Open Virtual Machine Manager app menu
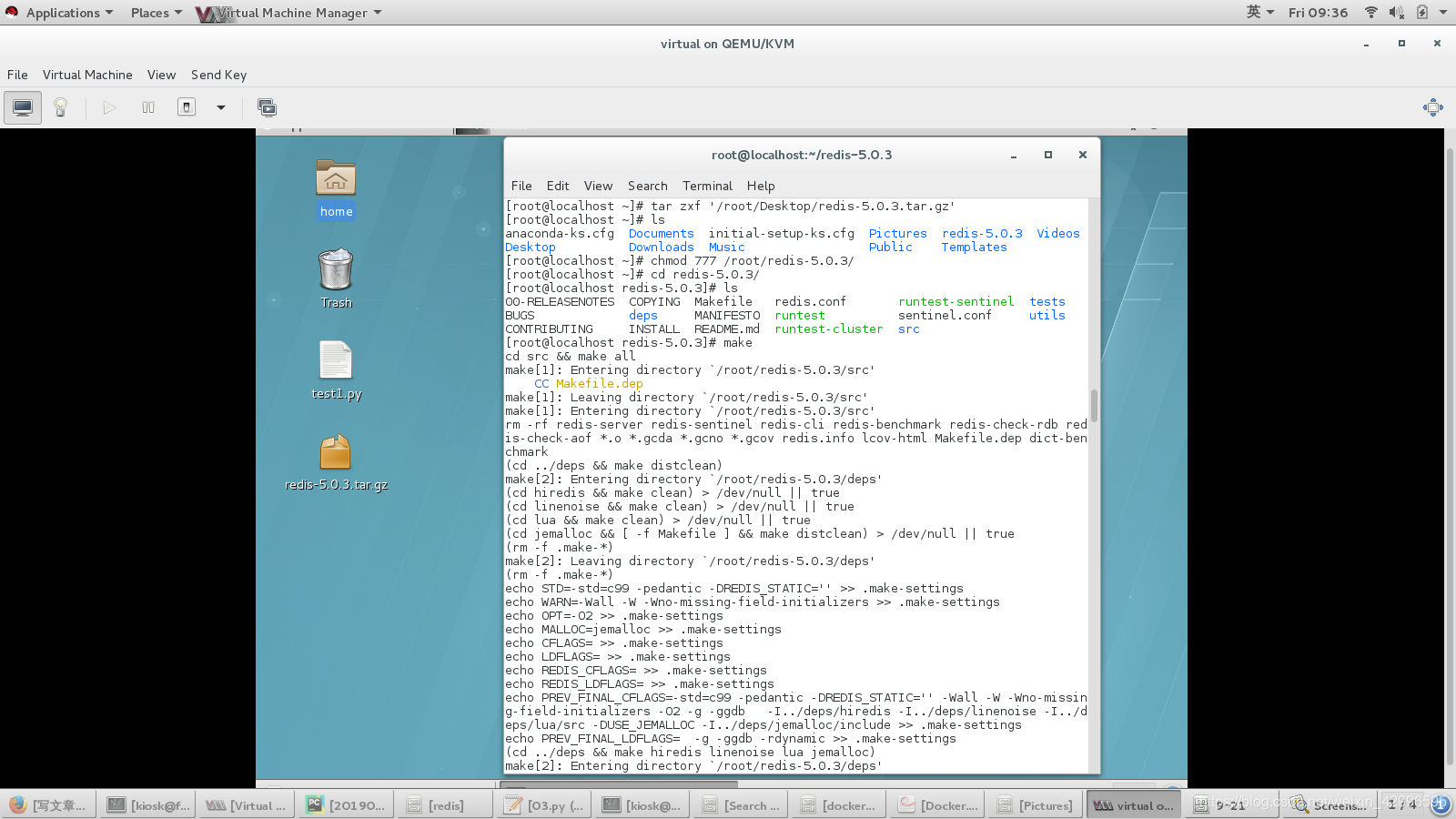The image size is (1456, 819). coord(289,13)
